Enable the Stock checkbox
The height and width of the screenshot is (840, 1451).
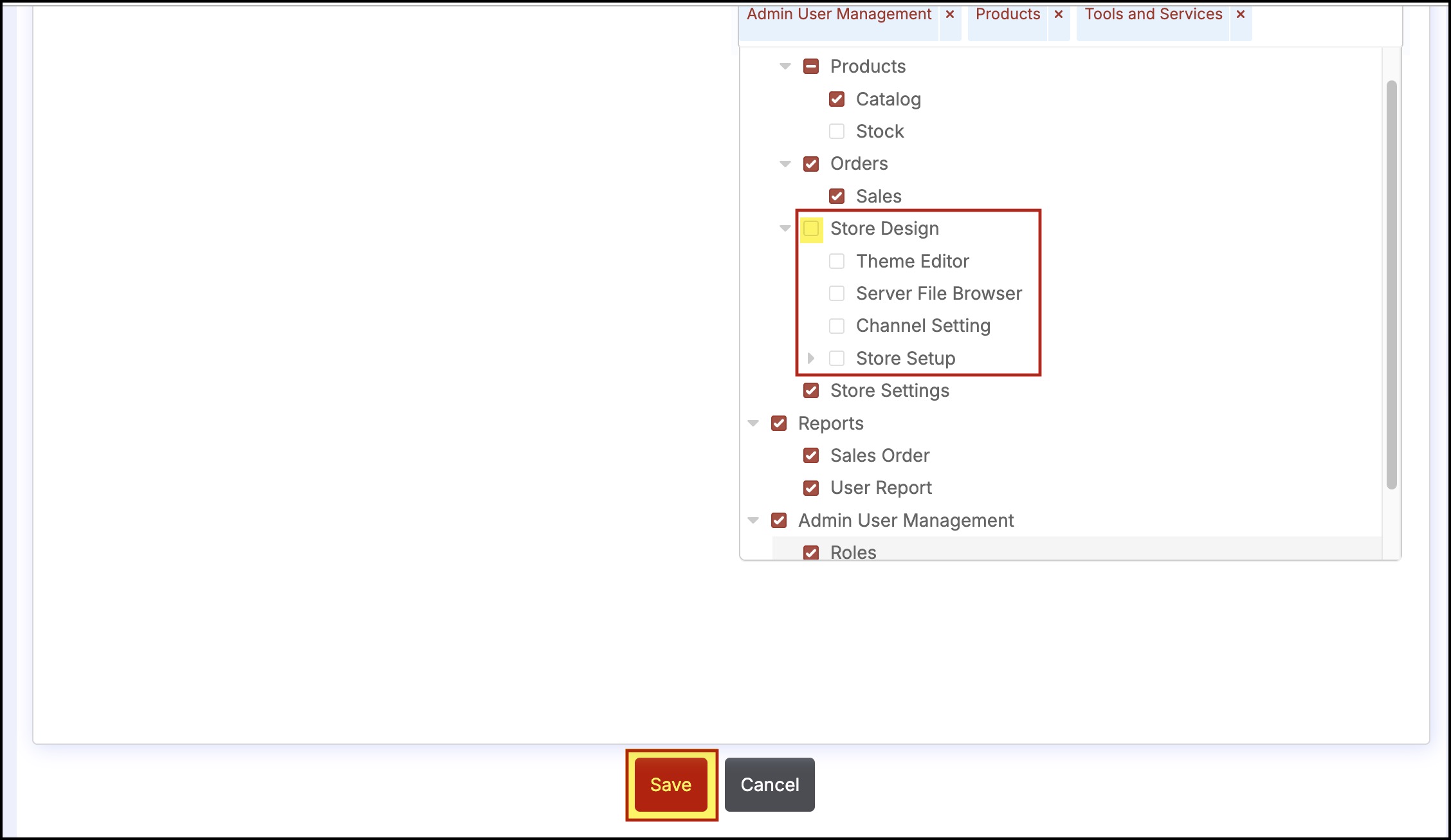tap(837, 131)
